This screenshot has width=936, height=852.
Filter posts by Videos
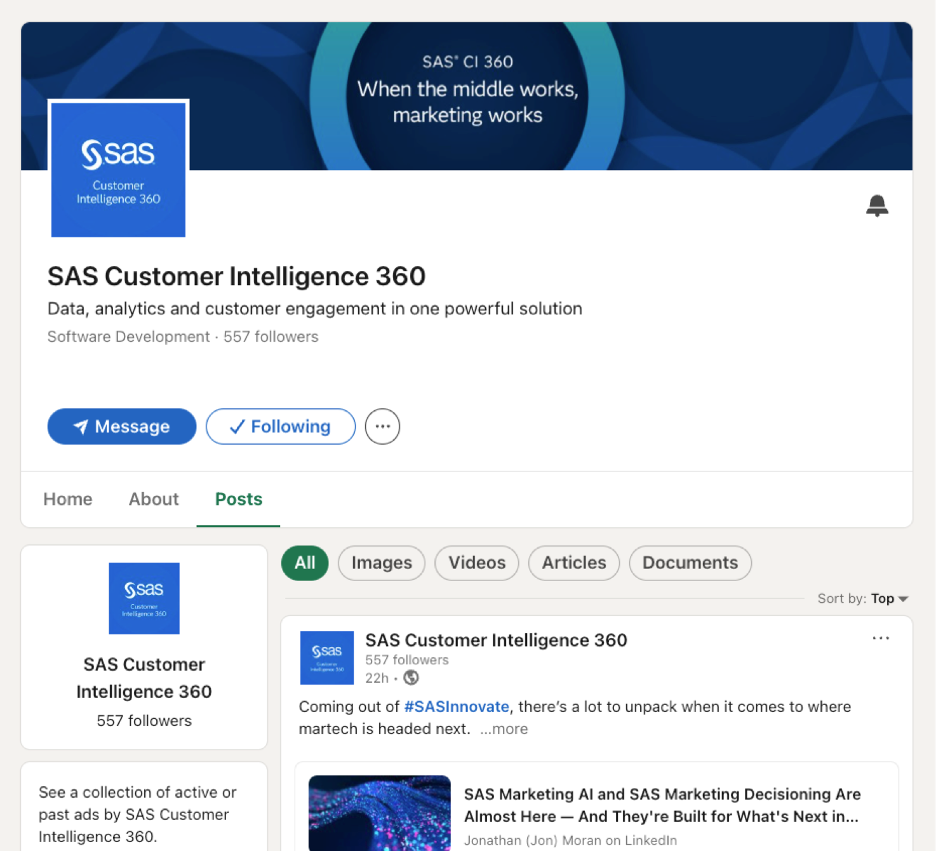point(476,562)
